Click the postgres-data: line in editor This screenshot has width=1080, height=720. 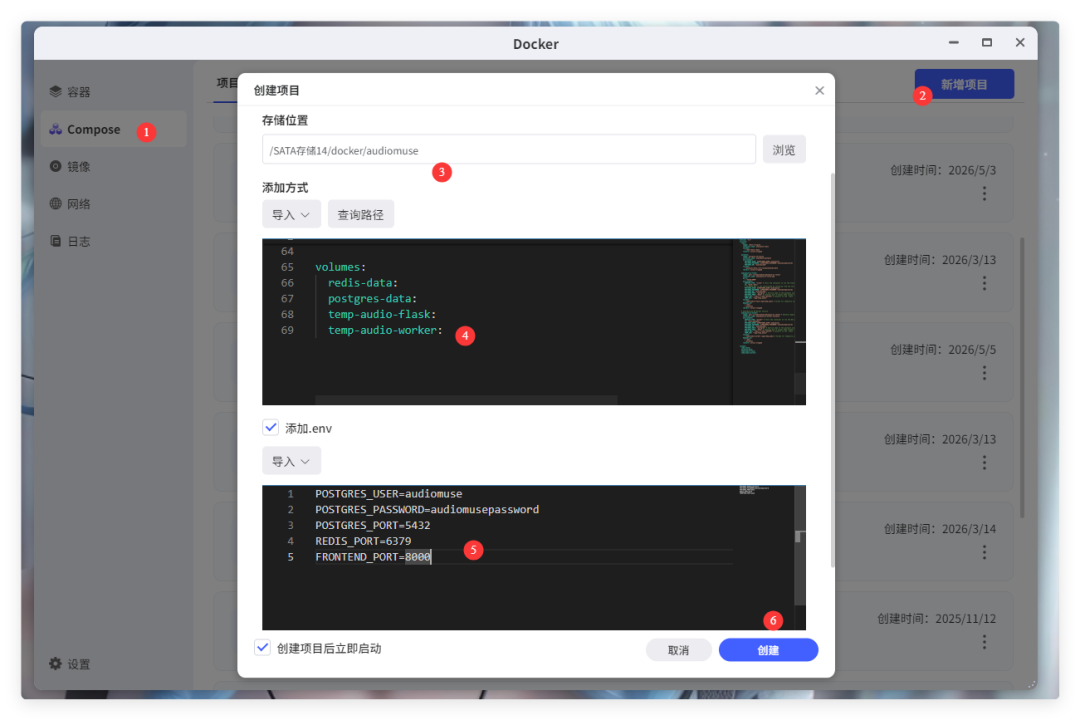[x=372, y=298]
